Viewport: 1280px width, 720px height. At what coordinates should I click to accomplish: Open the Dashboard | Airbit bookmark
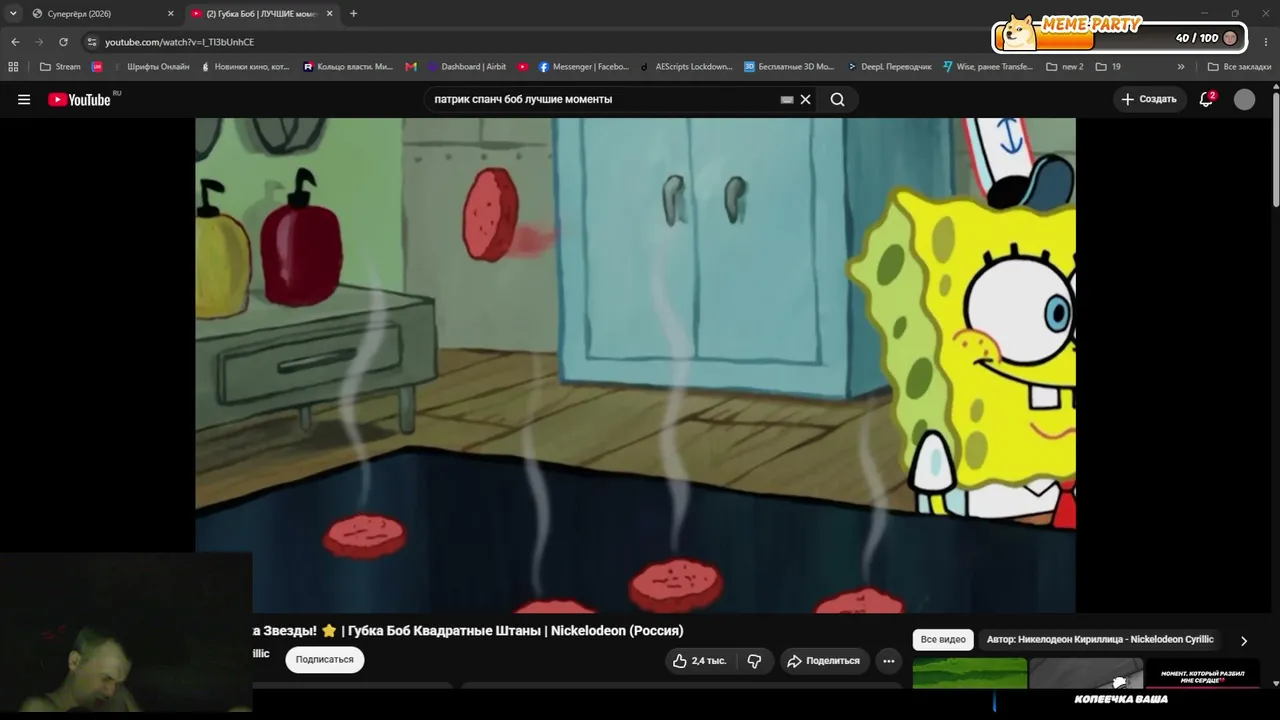tap(467, 67)
